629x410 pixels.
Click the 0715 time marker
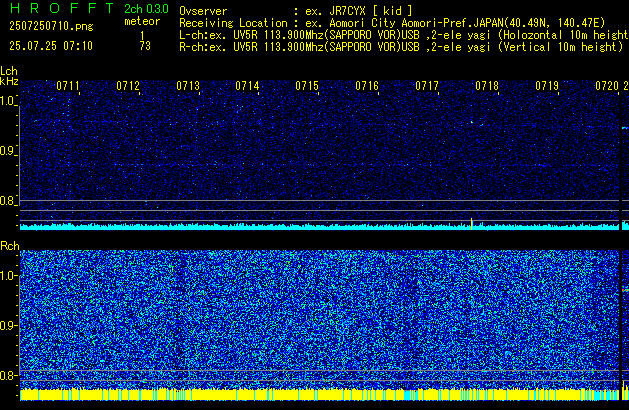[x=307, y=86]
